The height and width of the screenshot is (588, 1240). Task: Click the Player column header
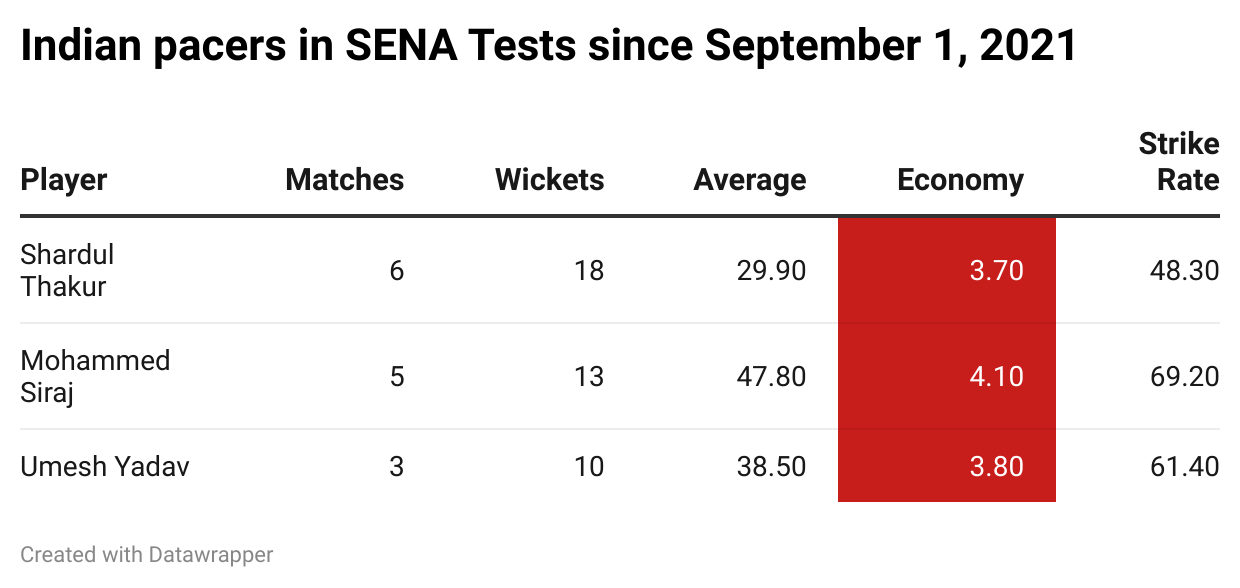(64, 180)
